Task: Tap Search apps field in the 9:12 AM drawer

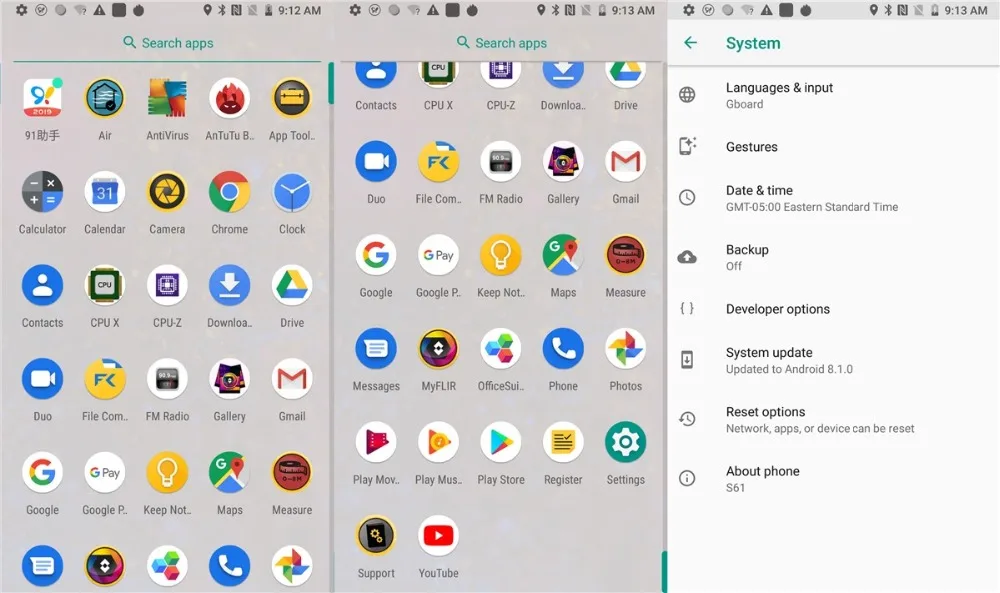Action: pyautogui.click(x=167, y=43)
